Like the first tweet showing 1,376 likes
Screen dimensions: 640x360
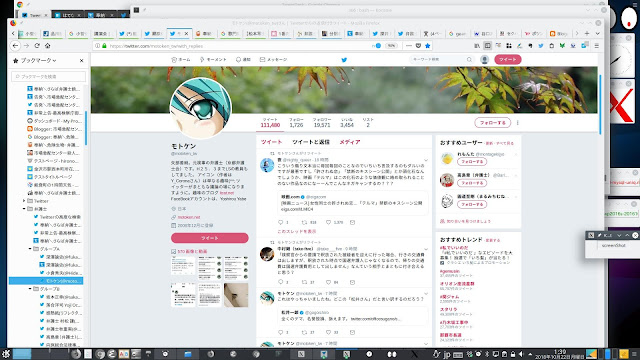click(x=329, y=222)
